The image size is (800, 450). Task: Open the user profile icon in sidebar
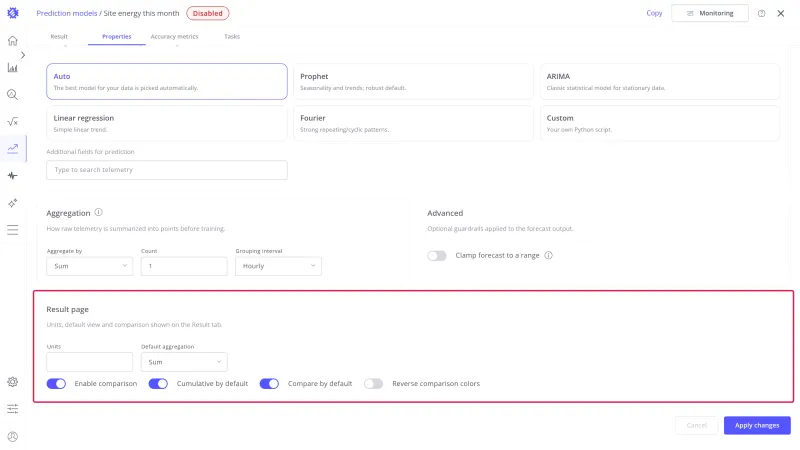tap(13, 436)
